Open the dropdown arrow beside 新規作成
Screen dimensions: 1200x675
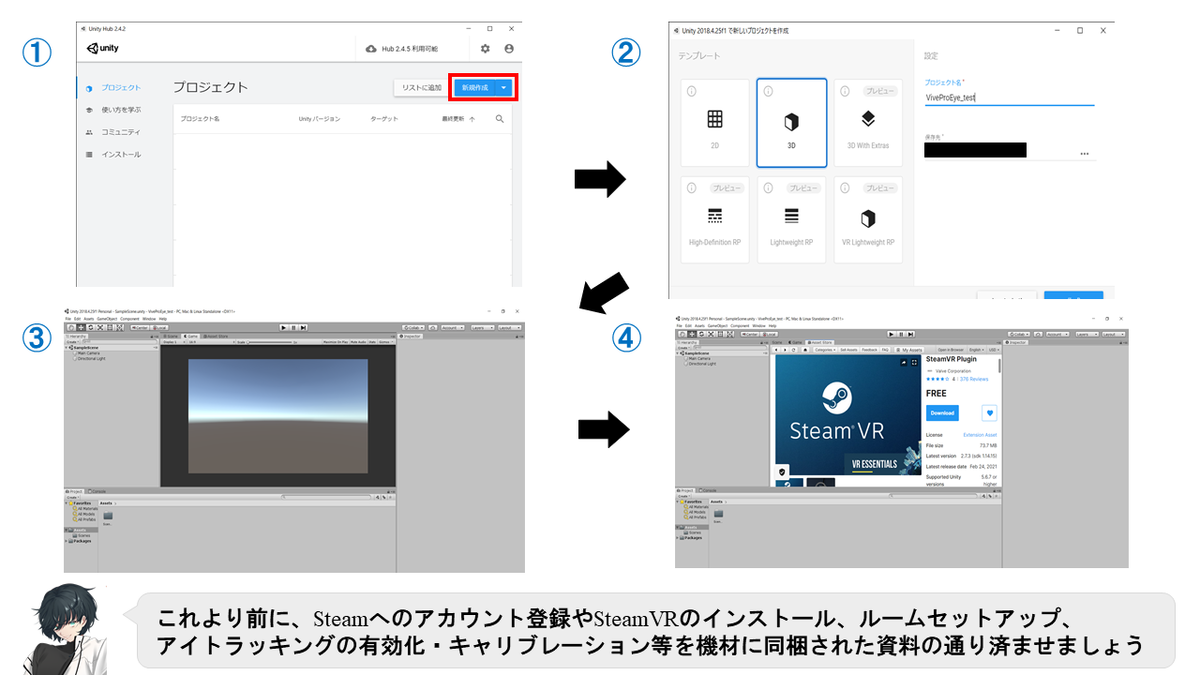click(504, 87)
